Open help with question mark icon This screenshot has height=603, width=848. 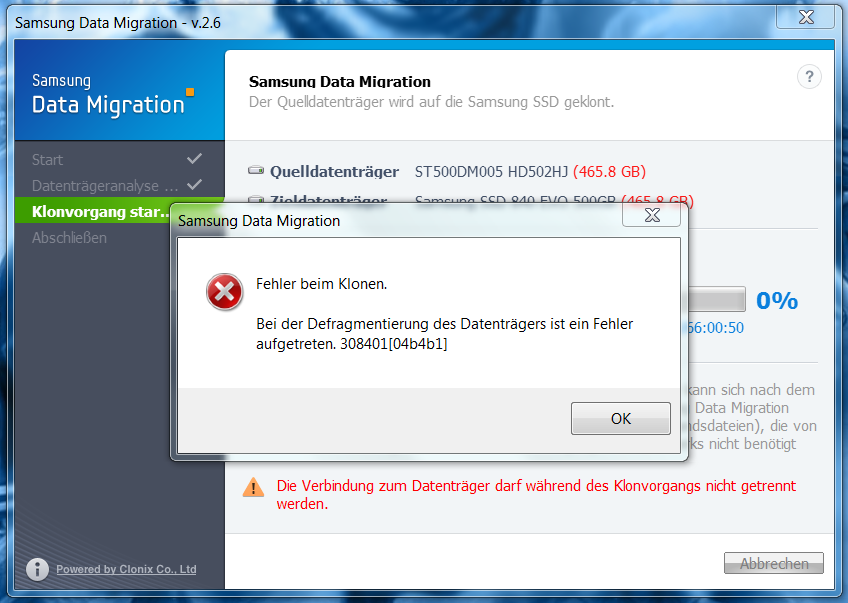pyautogui.click(x=809, y=77)
